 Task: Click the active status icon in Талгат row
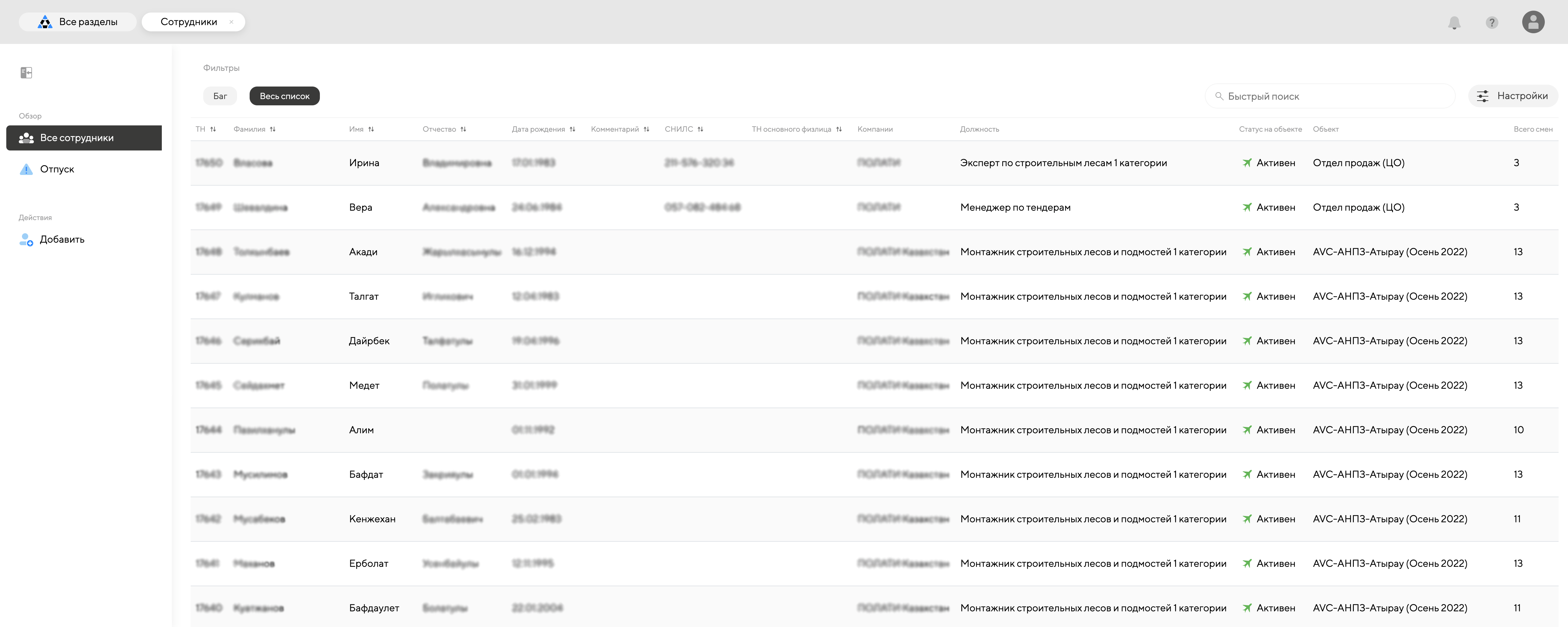click(1247, 296)
